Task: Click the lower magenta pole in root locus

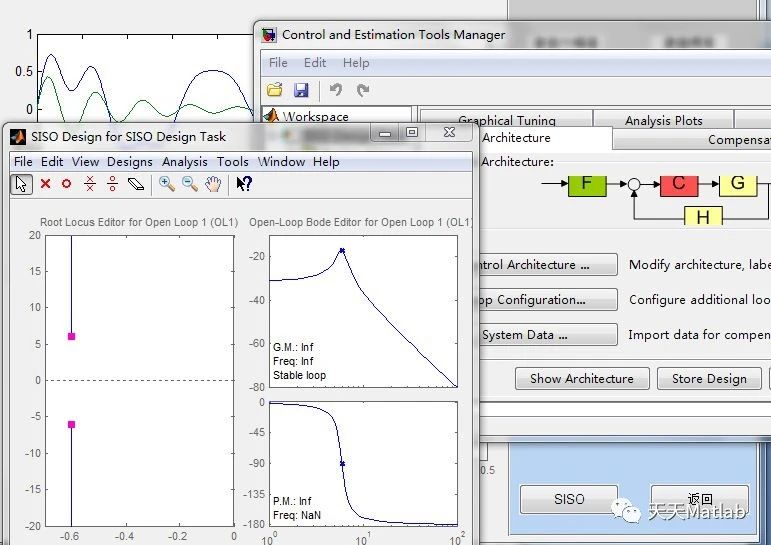Action: pos(71,424)
